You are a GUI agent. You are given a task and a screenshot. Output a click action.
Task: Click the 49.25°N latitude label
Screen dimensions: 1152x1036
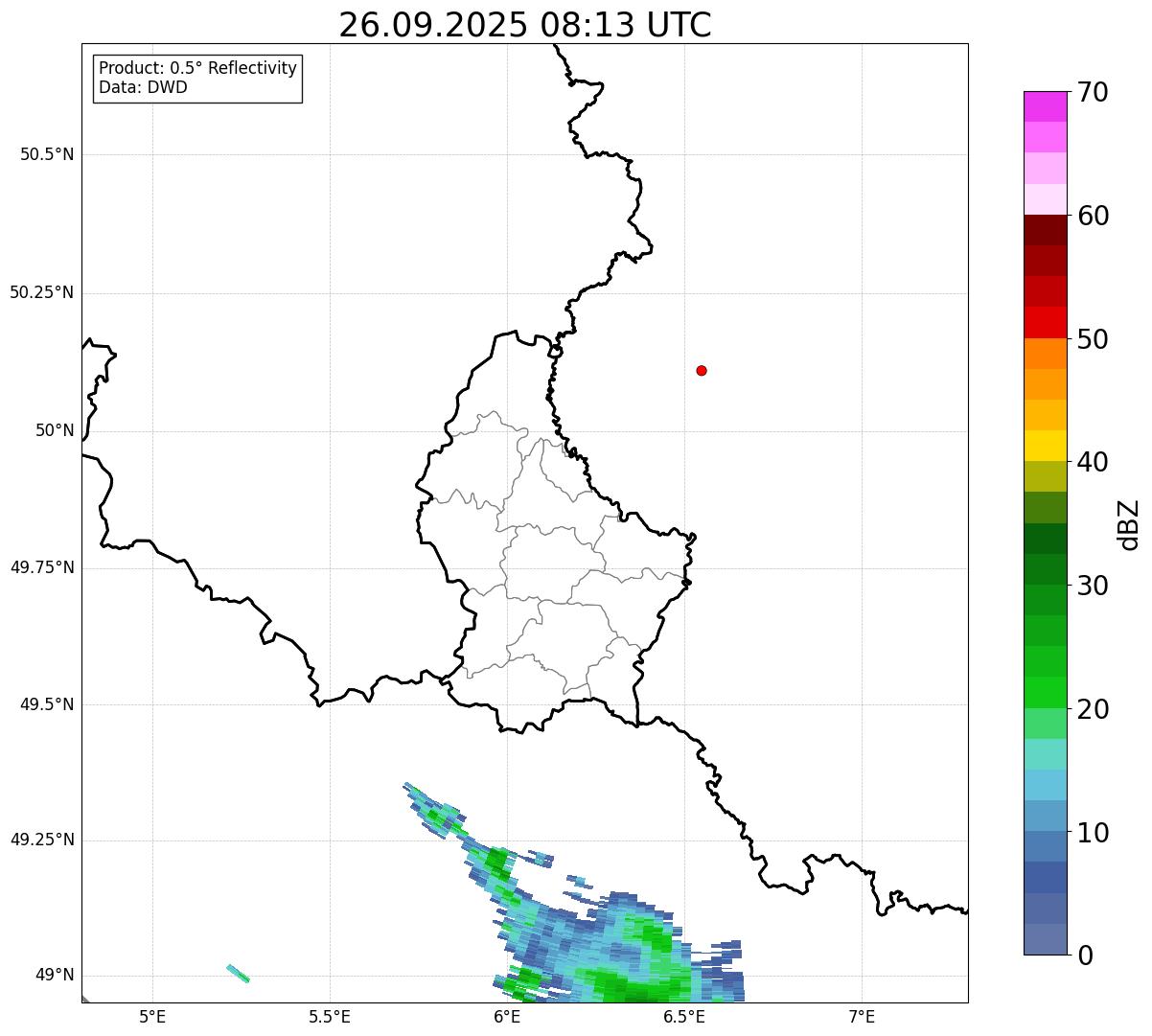(42, 840)
